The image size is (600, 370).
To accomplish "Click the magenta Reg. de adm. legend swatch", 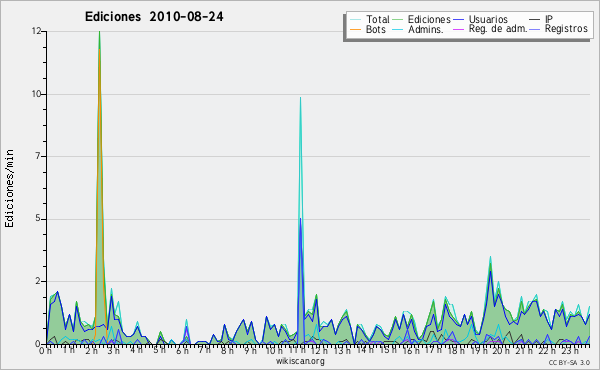I will coord(458,29).
